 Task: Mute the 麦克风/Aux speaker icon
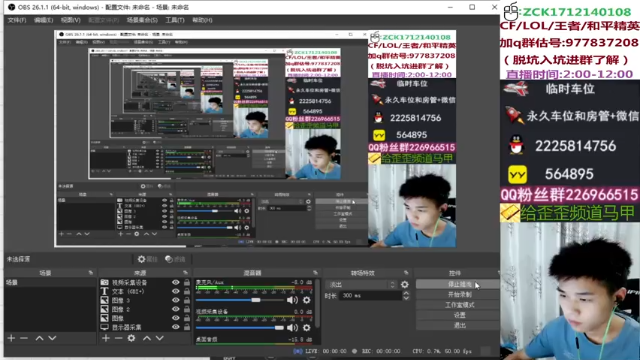[292, 300]
